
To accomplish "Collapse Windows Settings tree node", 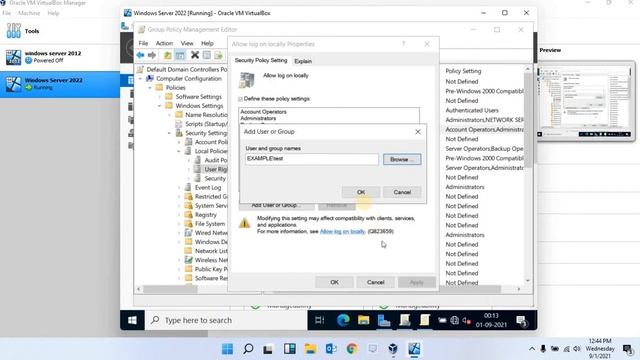I will (160, 106).
